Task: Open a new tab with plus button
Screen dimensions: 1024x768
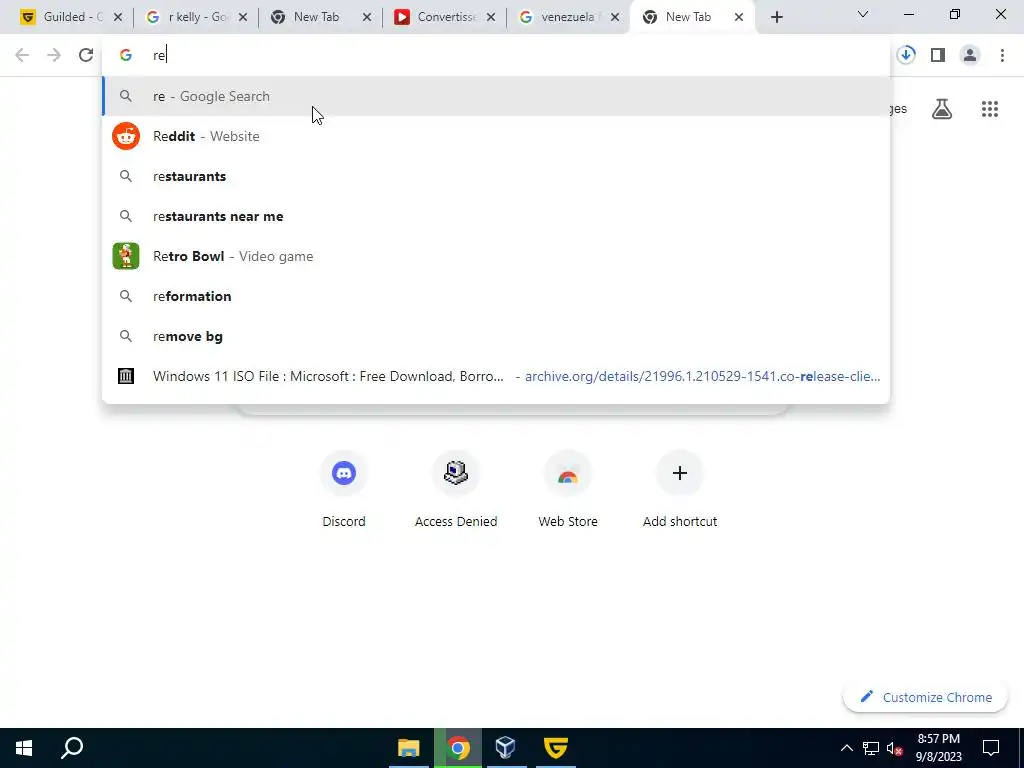Action: (776, 17)
